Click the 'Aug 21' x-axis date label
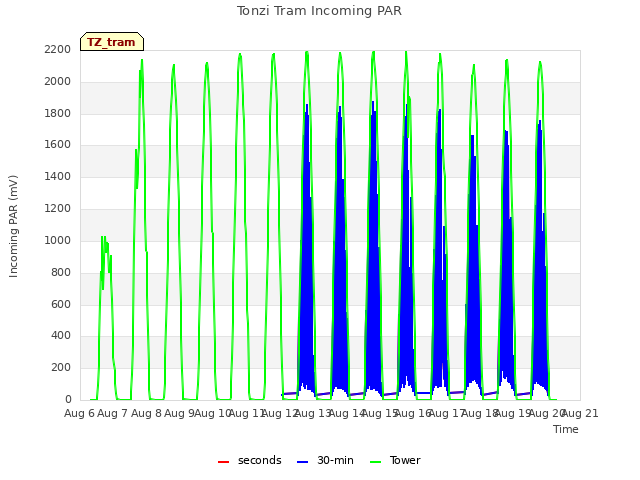The height and width of the screenshot is (480, 640). coord(580,413)
